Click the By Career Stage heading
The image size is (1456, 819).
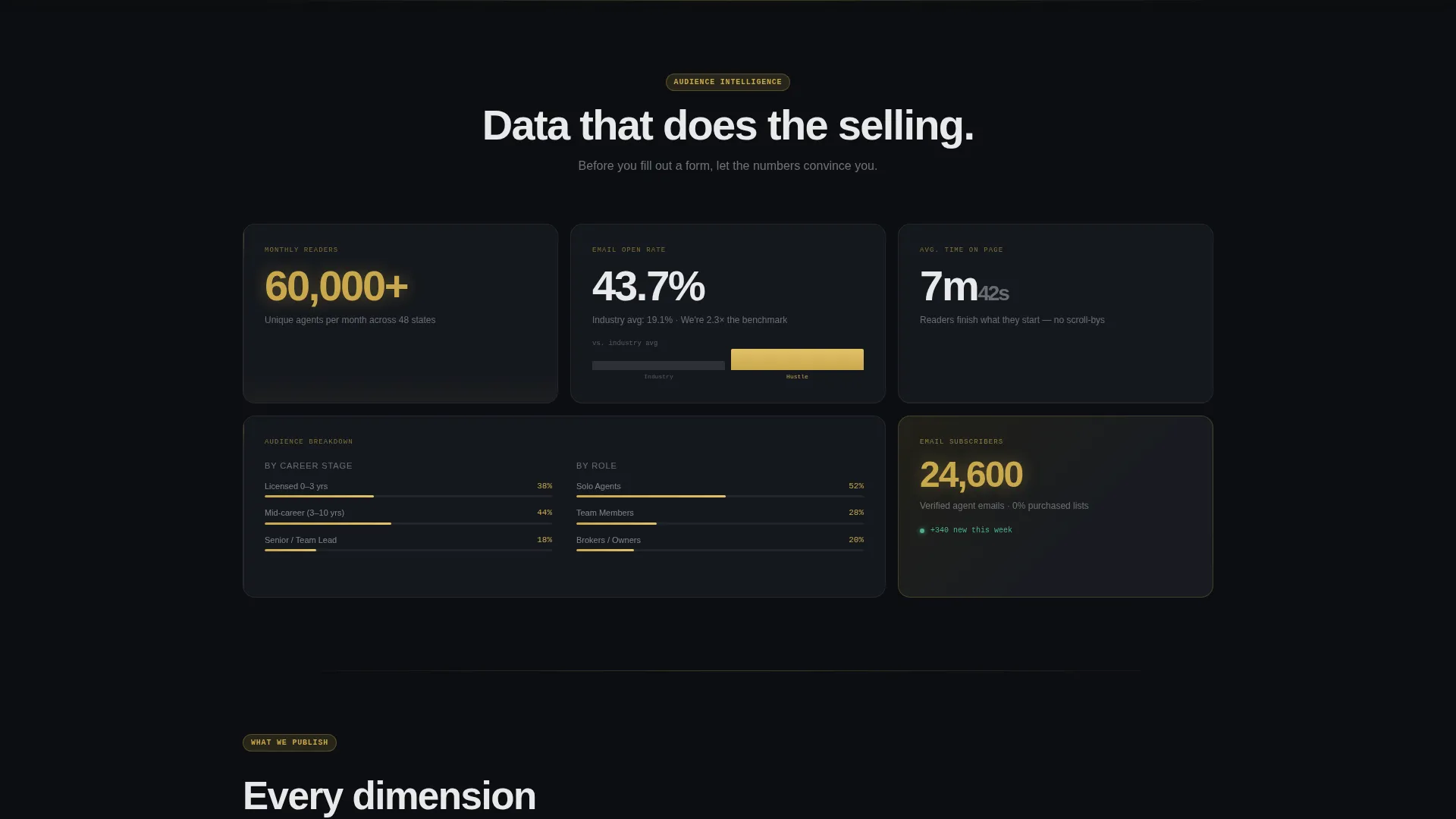(308, 466)
